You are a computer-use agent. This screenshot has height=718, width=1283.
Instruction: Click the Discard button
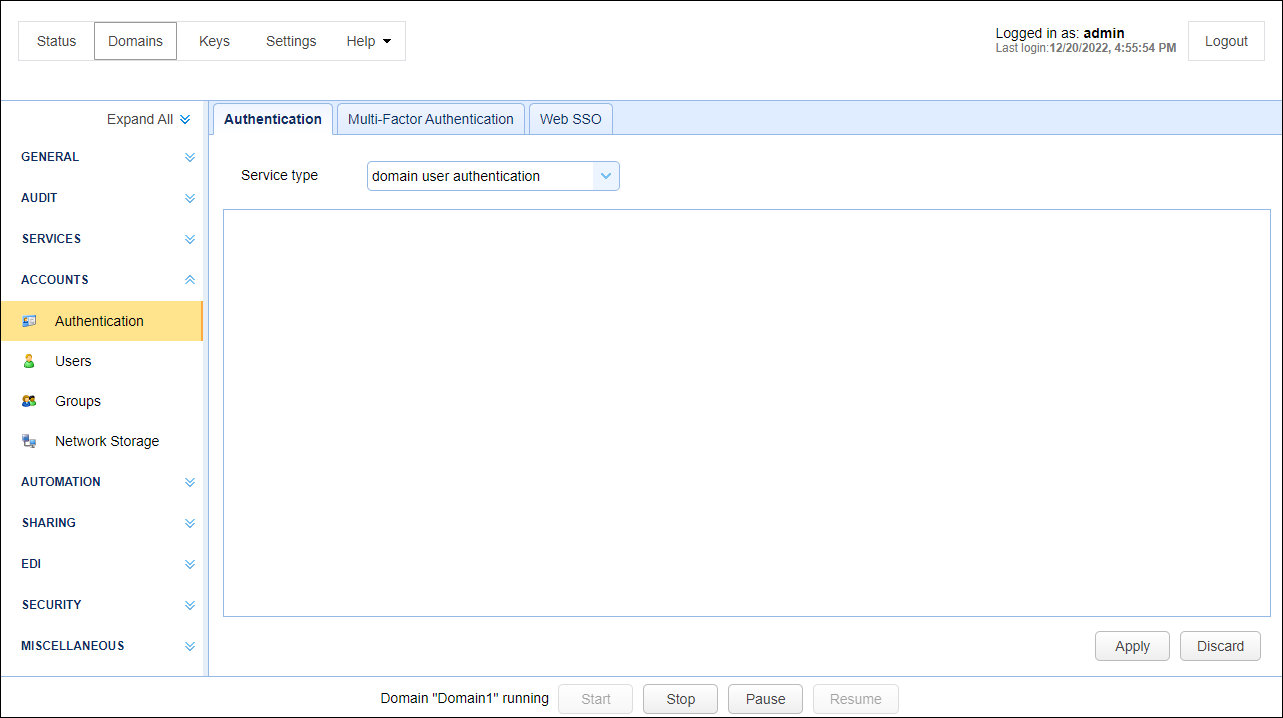pos(1220,646)
